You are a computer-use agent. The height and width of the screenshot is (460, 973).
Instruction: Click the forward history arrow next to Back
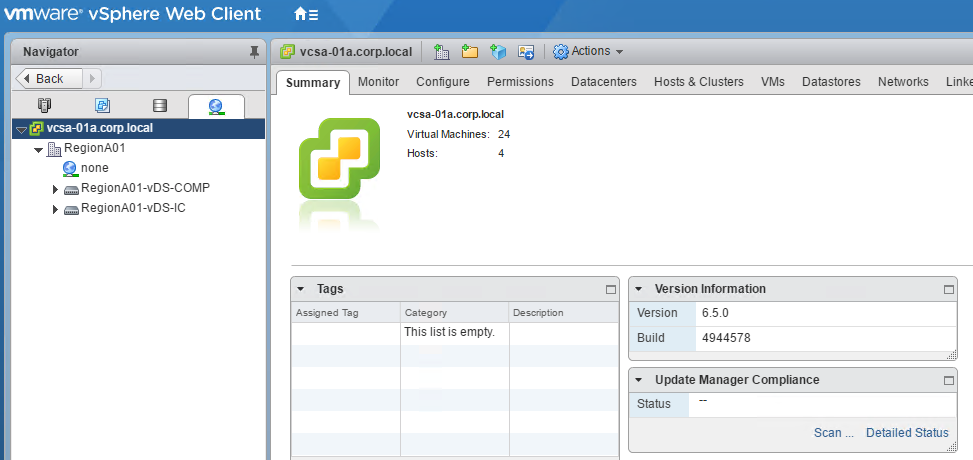tap(92, 78)
